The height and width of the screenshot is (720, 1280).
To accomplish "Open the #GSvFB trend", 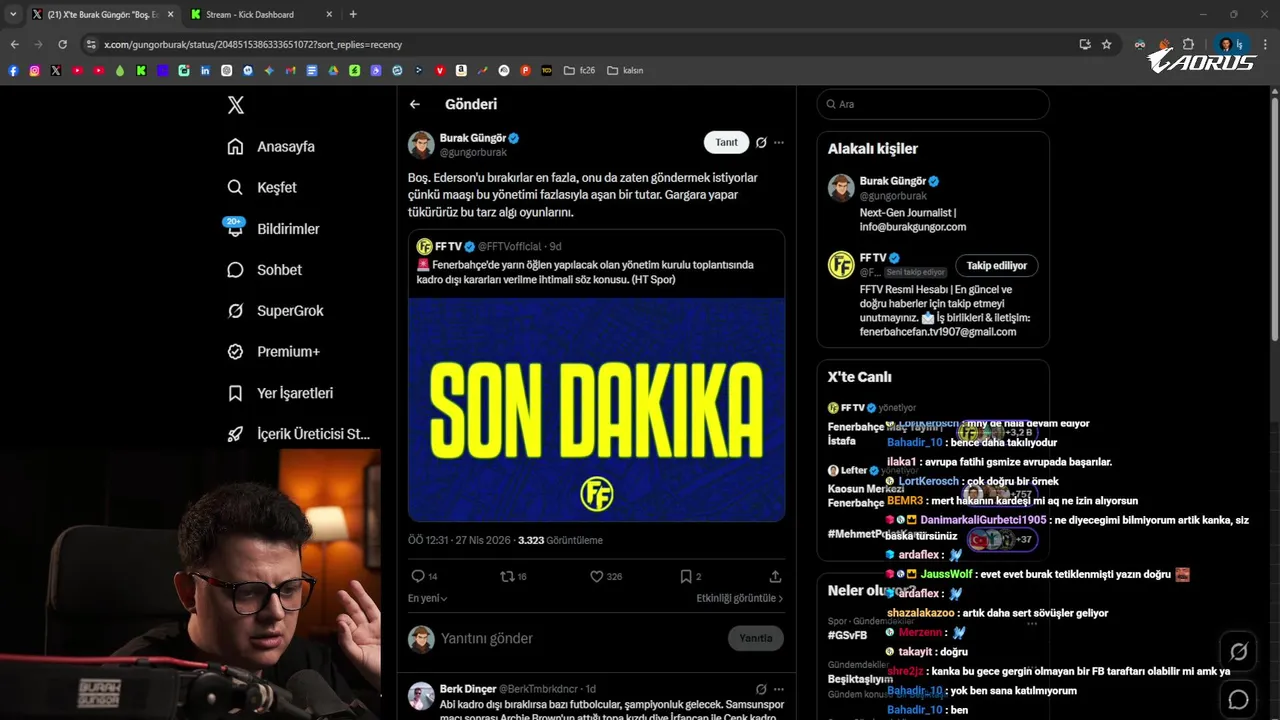I will (x=847, y=635).
